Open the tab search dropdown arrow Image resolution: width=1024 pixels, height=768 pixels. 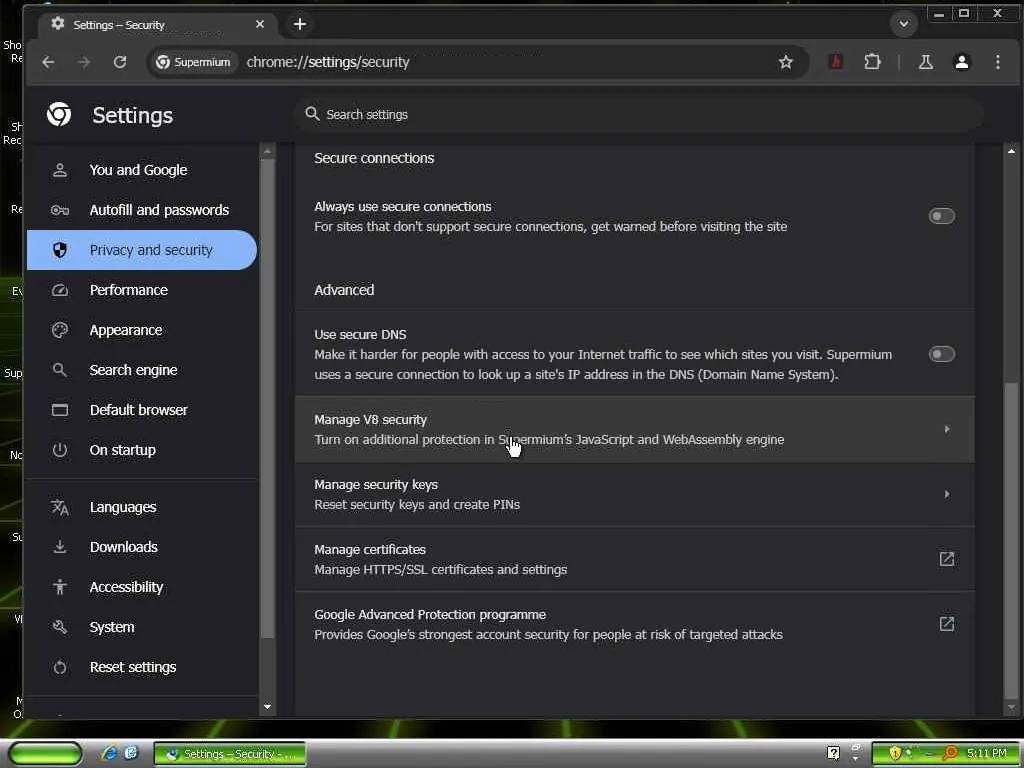point(903,24)
